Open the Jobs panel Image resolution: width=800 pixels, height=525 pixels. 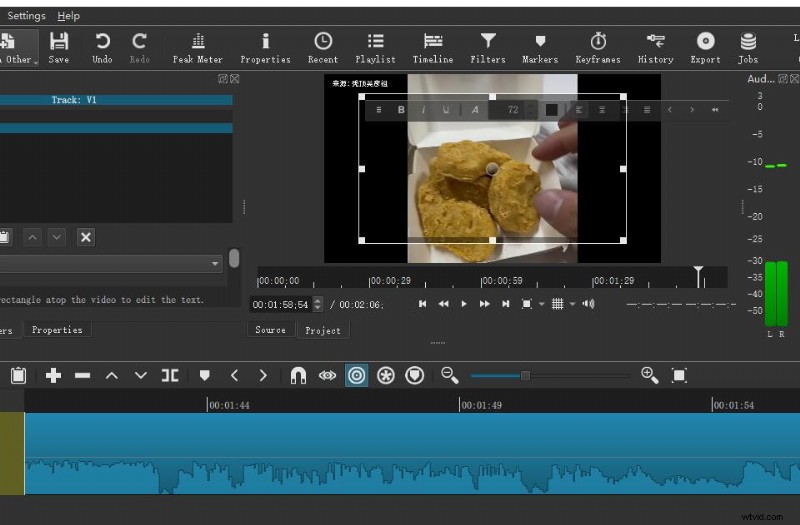(748, 48)
